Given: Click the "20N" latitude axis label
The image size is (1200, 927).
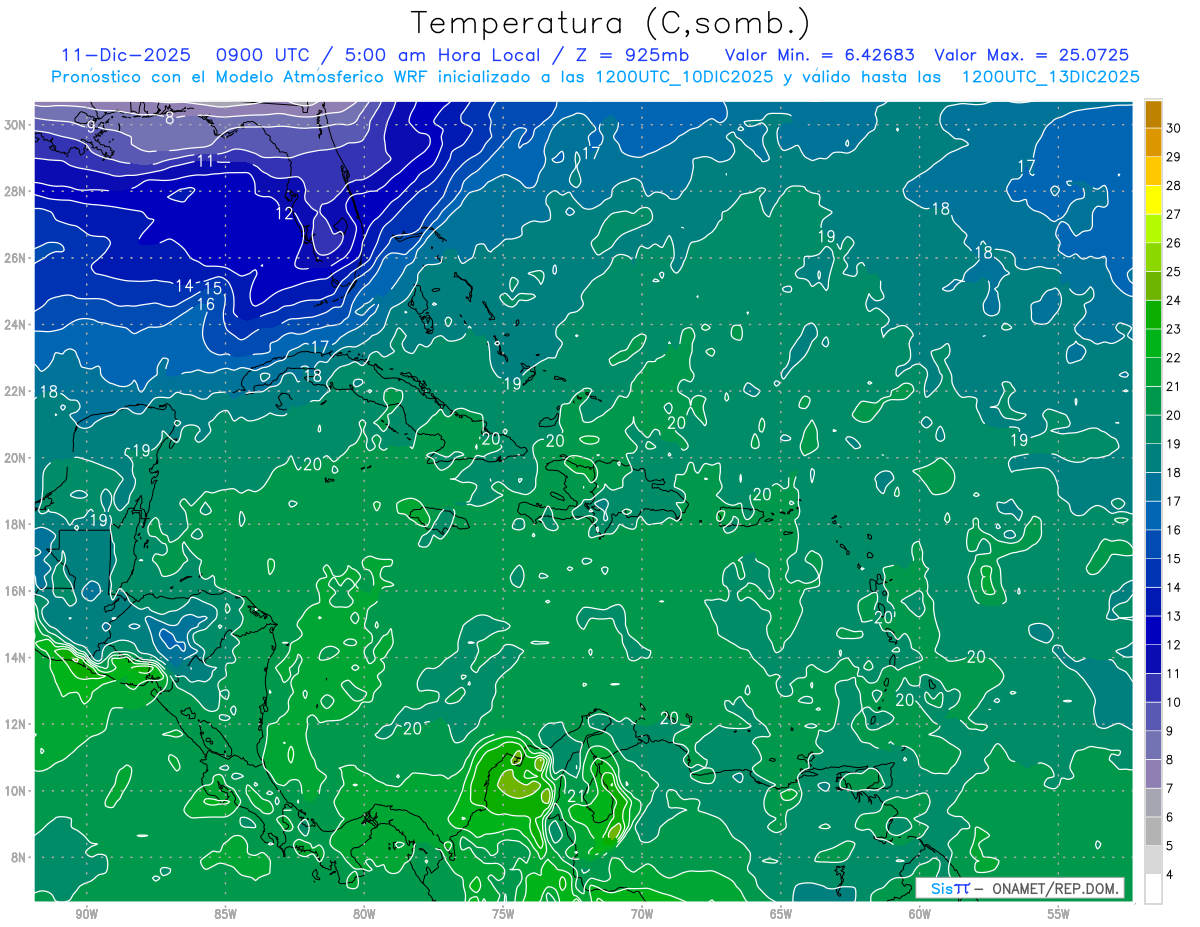Looking at the screenshot, I should coord(16,458).
